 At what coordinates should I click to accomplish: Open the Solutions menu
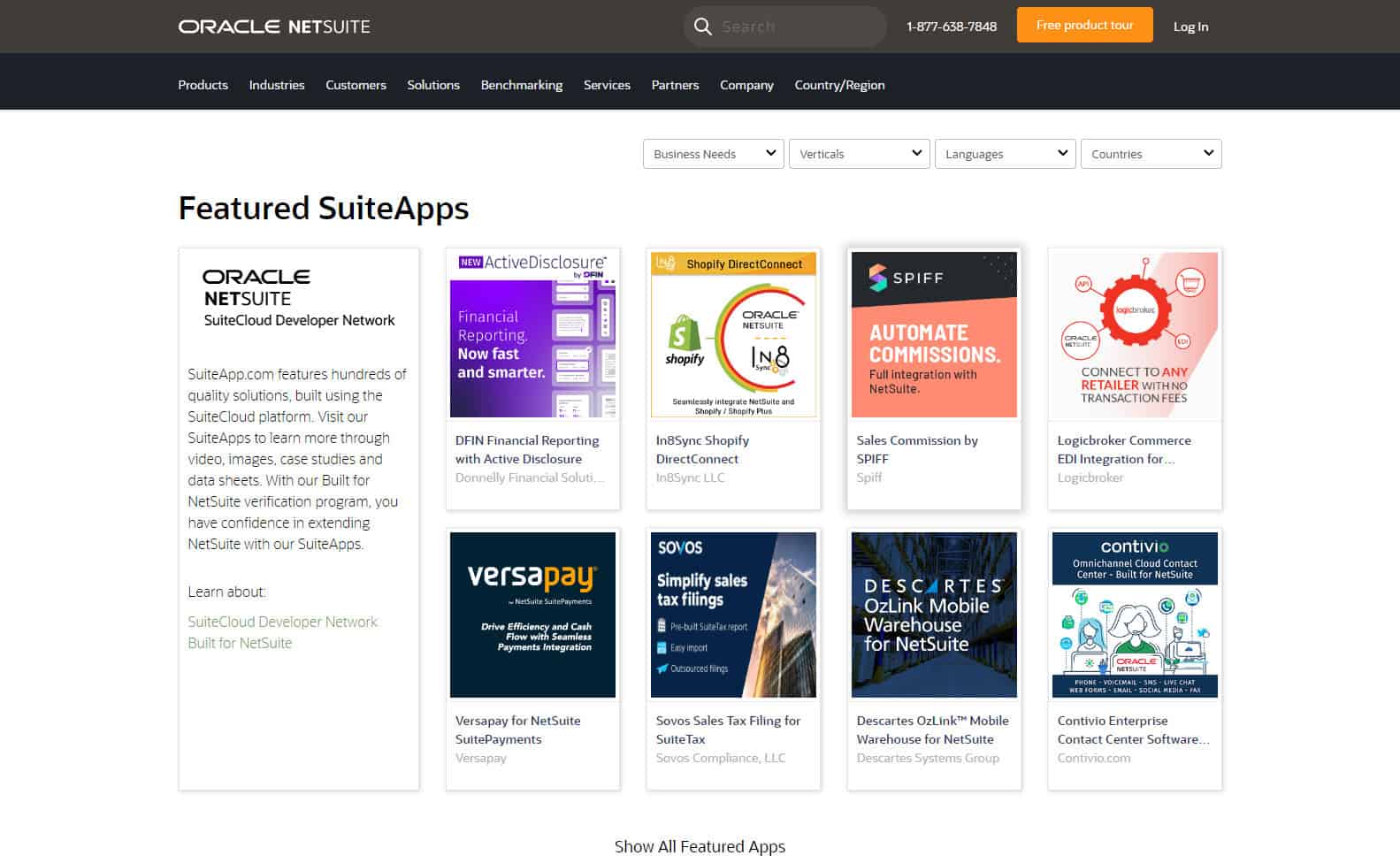click(x=433, y=85)
